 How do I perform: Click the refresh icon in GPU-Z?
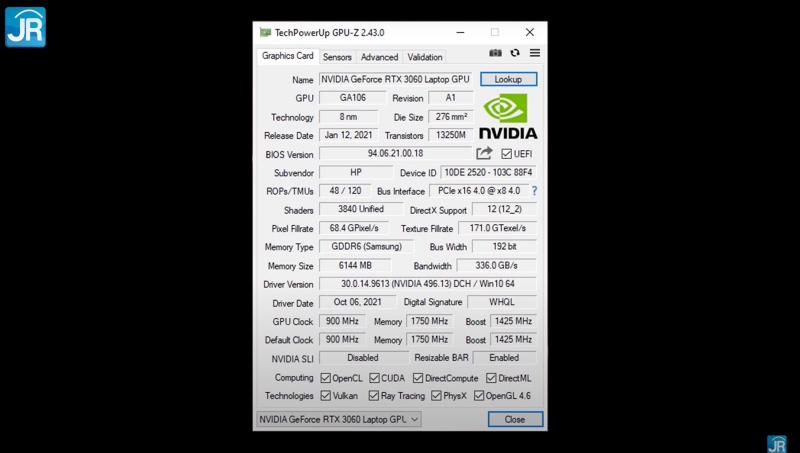click(x=515, y=53)
